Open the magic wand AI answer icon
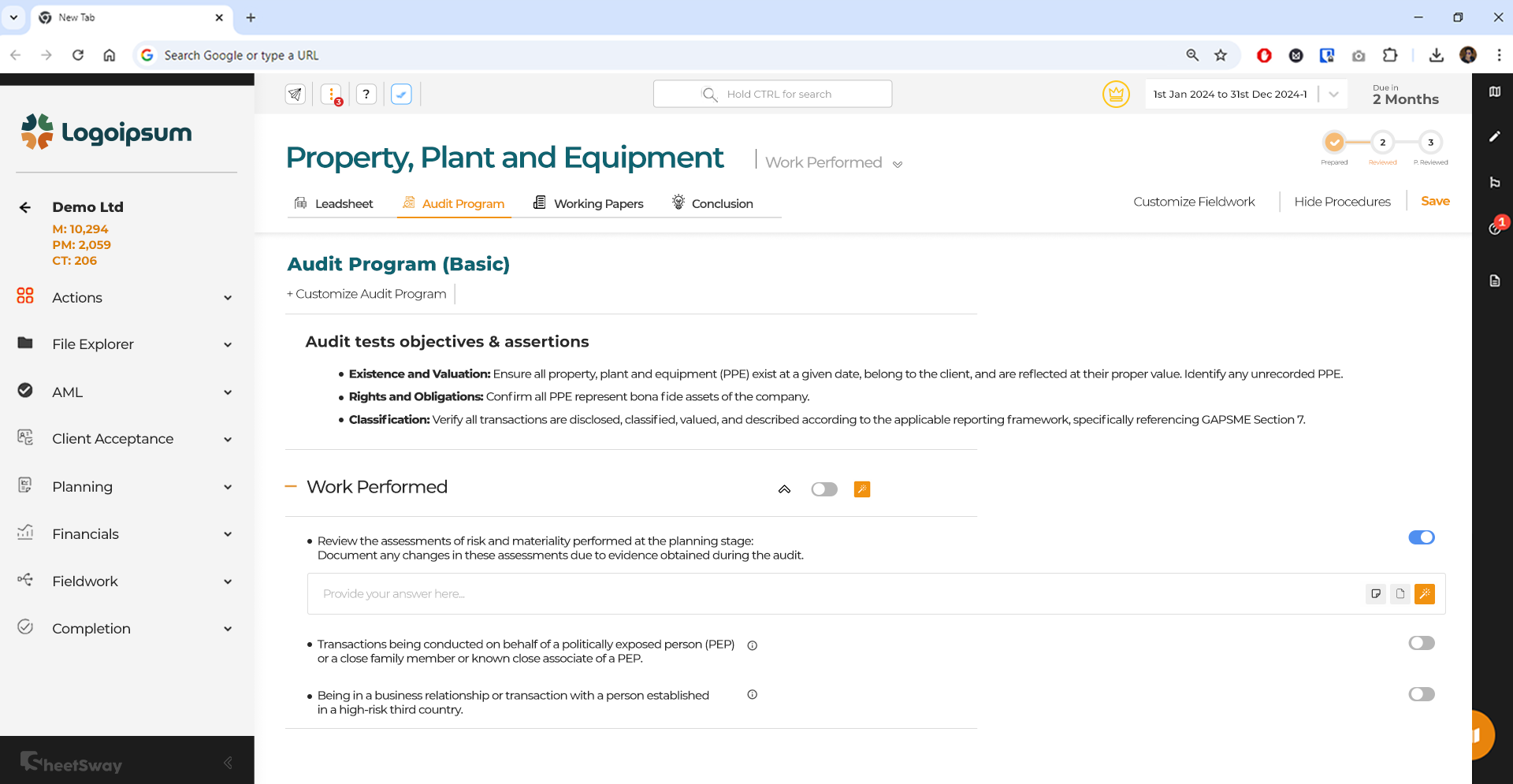1513x784 pixels. [1425, 594]
